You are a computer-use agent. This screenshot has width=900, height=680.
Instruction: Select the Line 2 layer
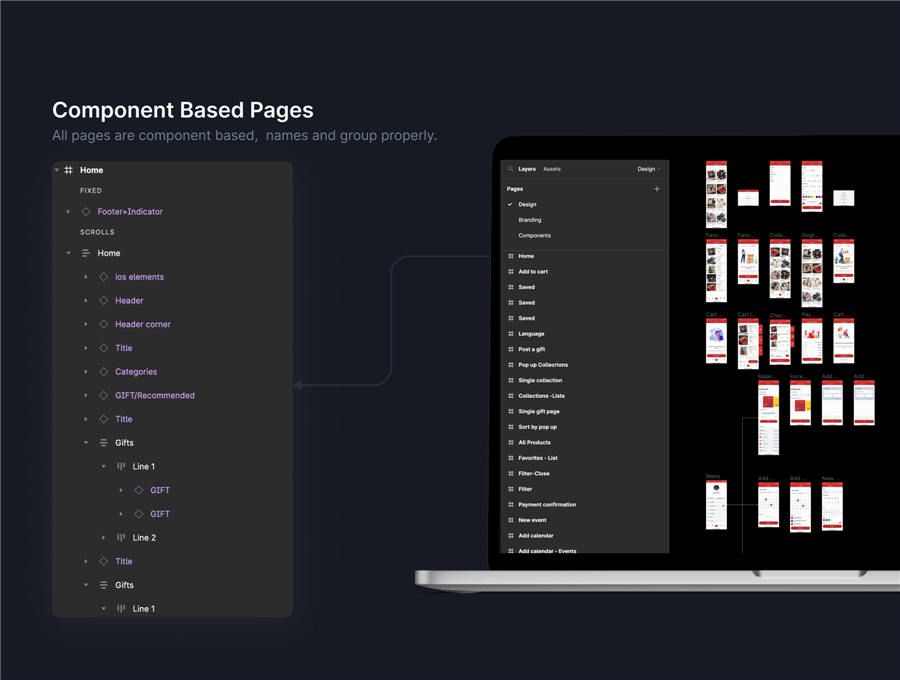144,538
